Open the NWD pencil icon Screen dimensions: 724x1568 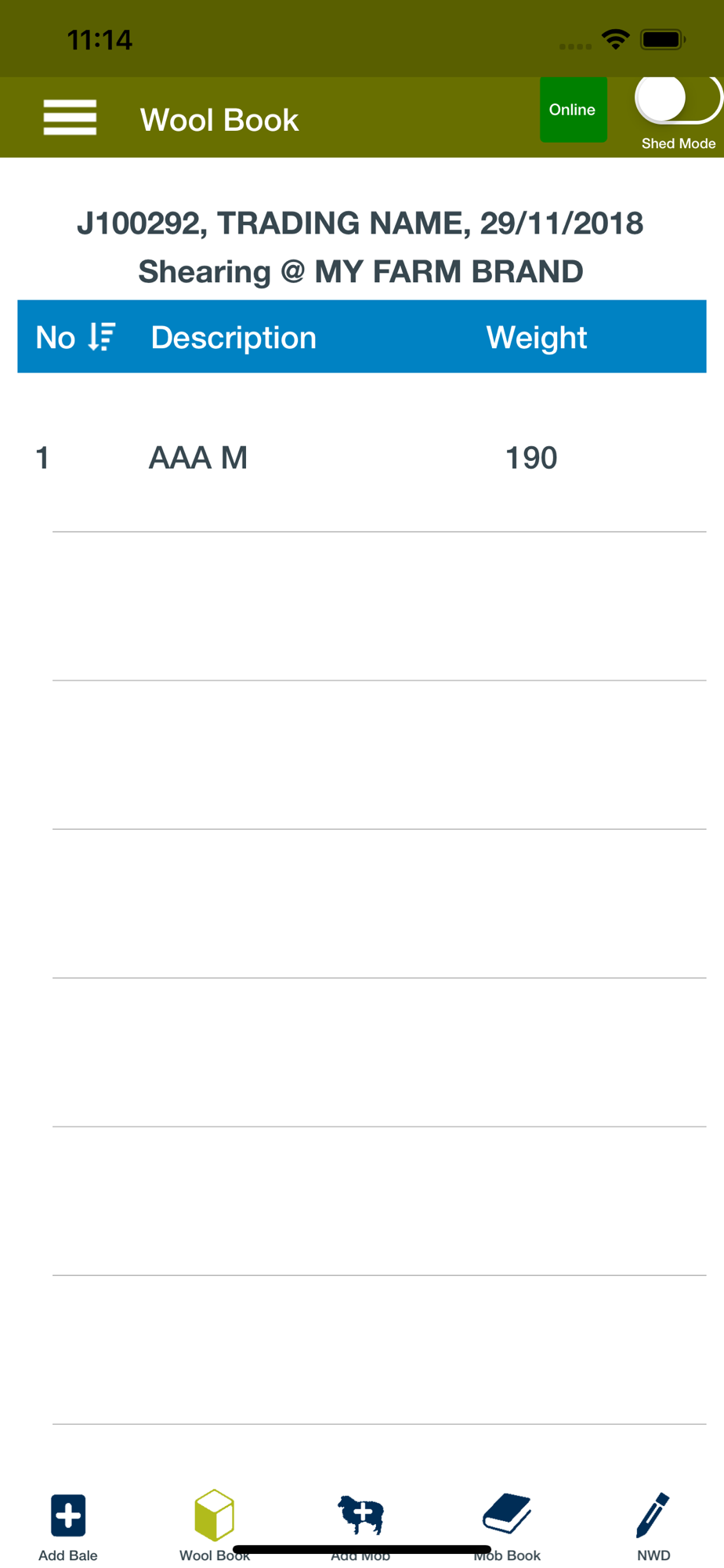(x=653, y=1515)
